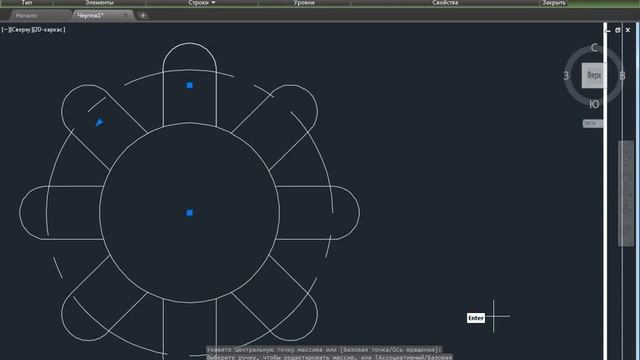
Task: Click the command line prompt about the array center point
Action: point(324,350)
